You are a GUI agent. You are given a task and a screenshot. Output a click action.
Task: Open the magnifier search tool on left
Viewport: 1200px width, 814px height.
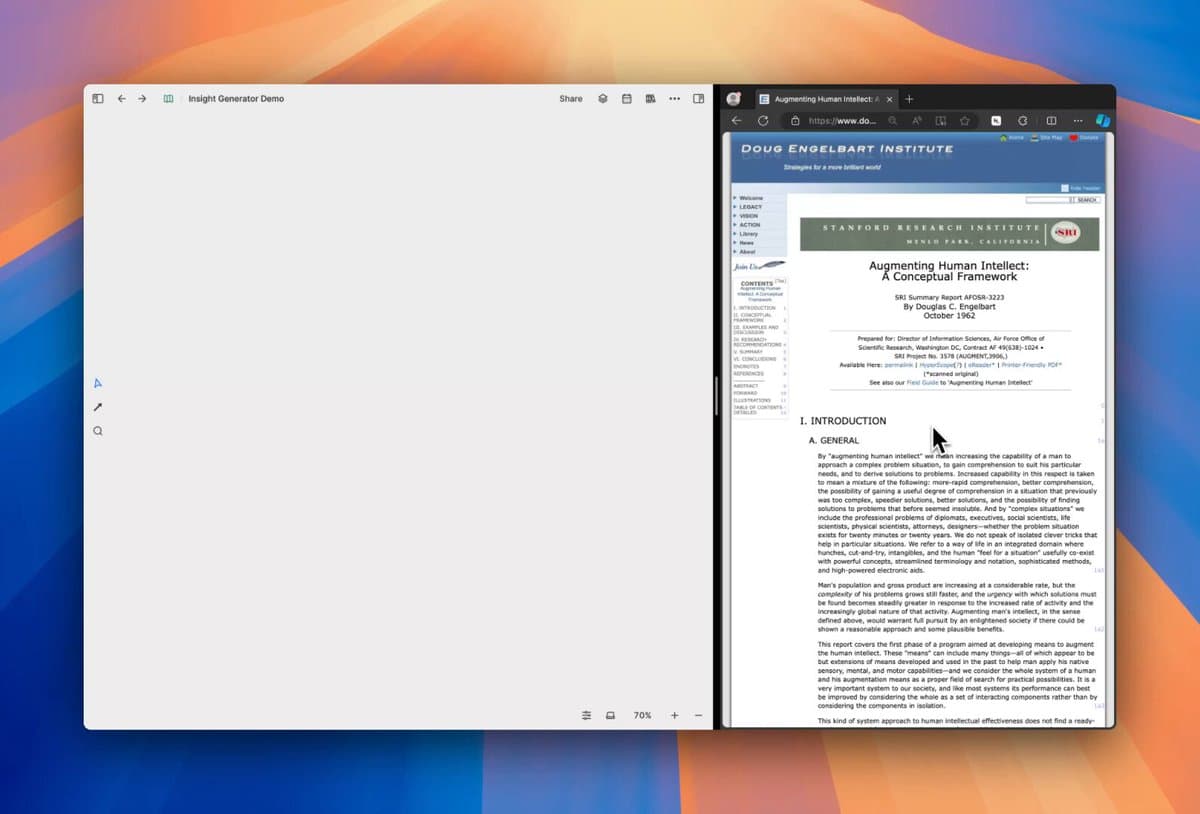(x=98, y=431)
